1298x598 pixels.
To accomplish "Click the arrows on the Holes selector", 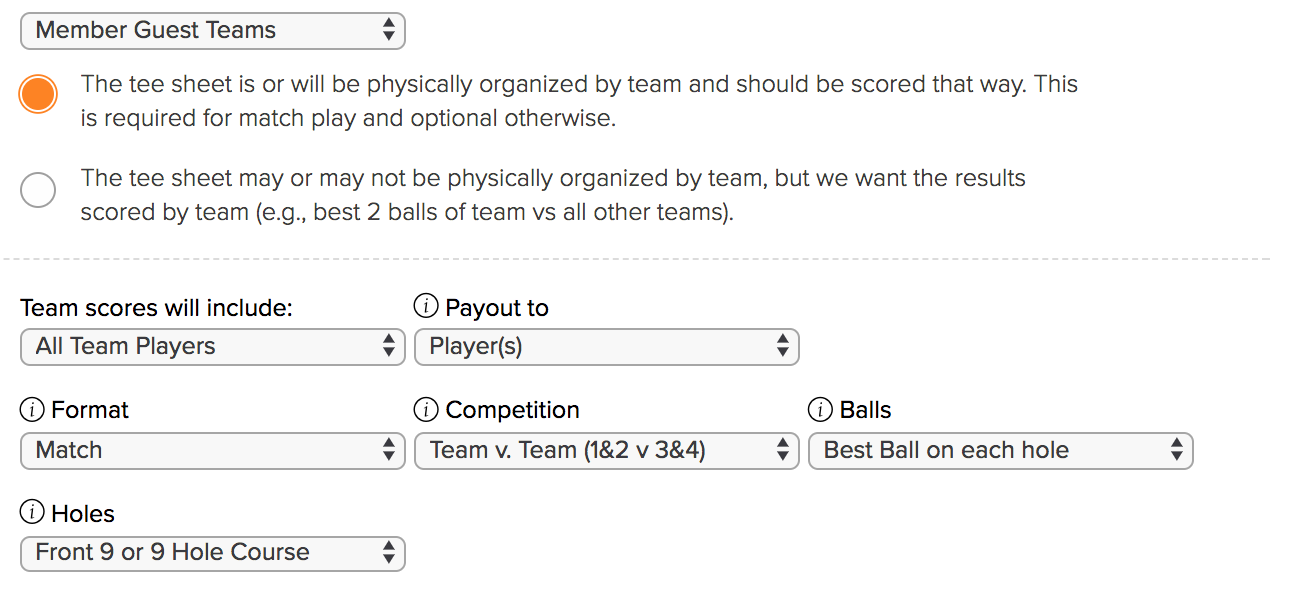I will (389, 553).
